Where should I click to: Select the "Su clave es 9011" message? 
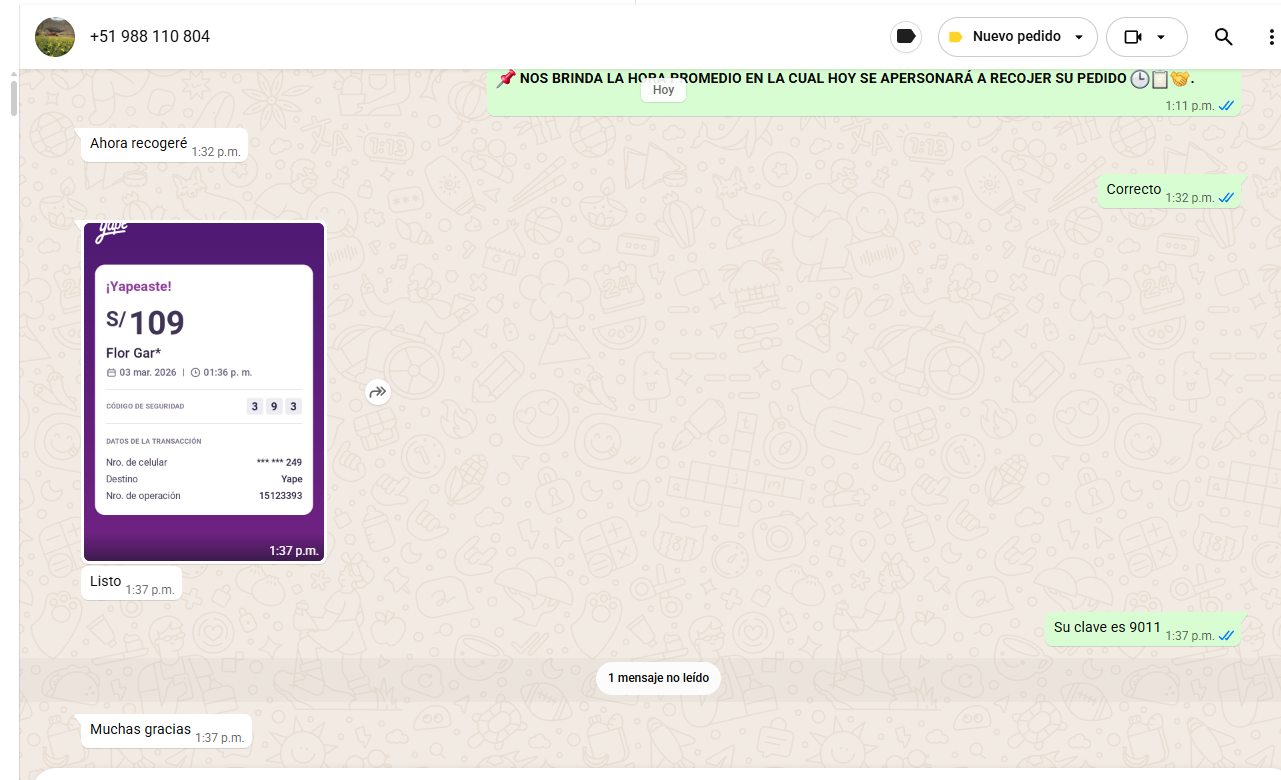point(1107,628)
